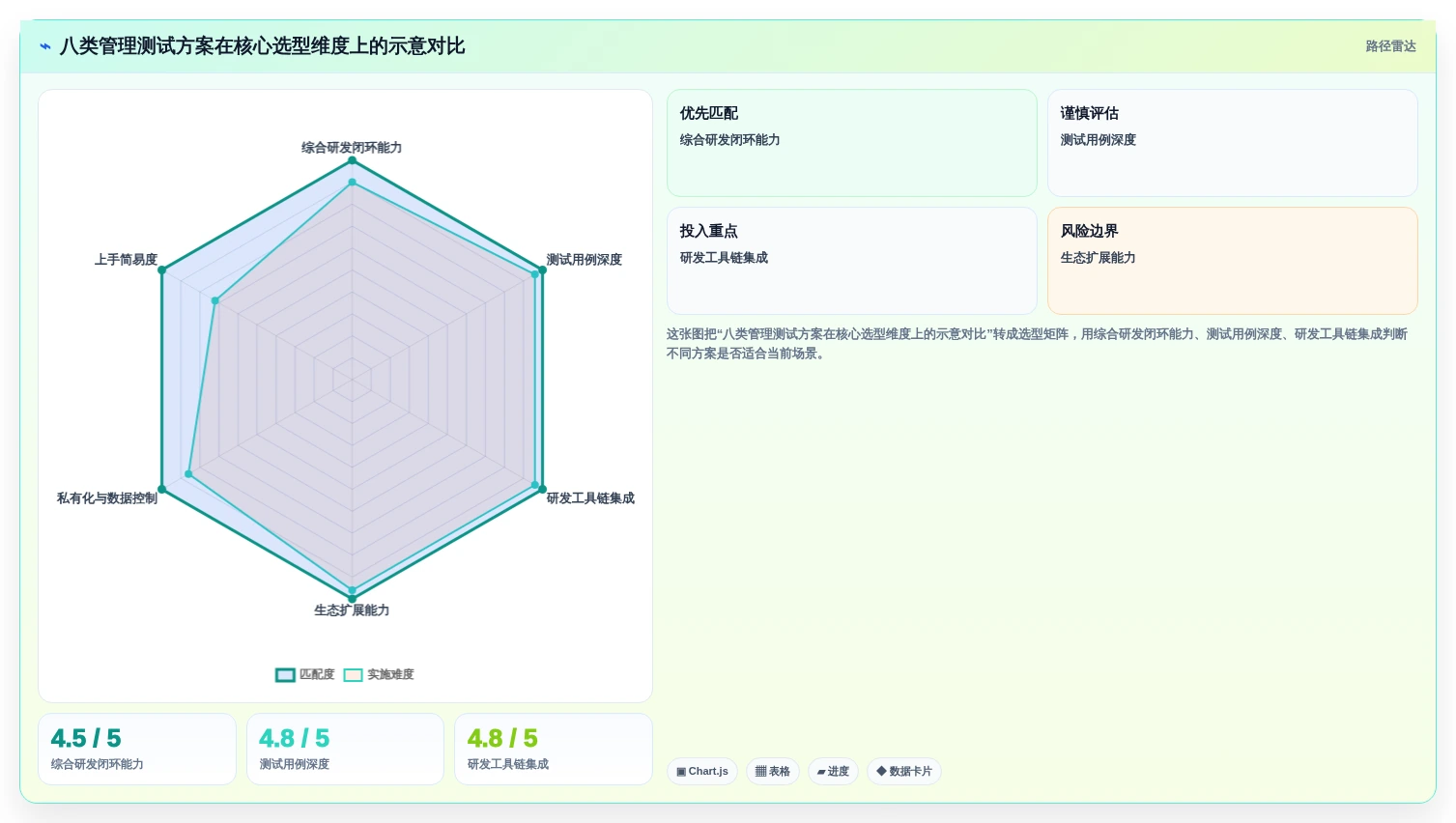The width and height of the screenshot is (1456, 823).
Task: Open the 谨慎评估 card
Action: (1233, 143)
